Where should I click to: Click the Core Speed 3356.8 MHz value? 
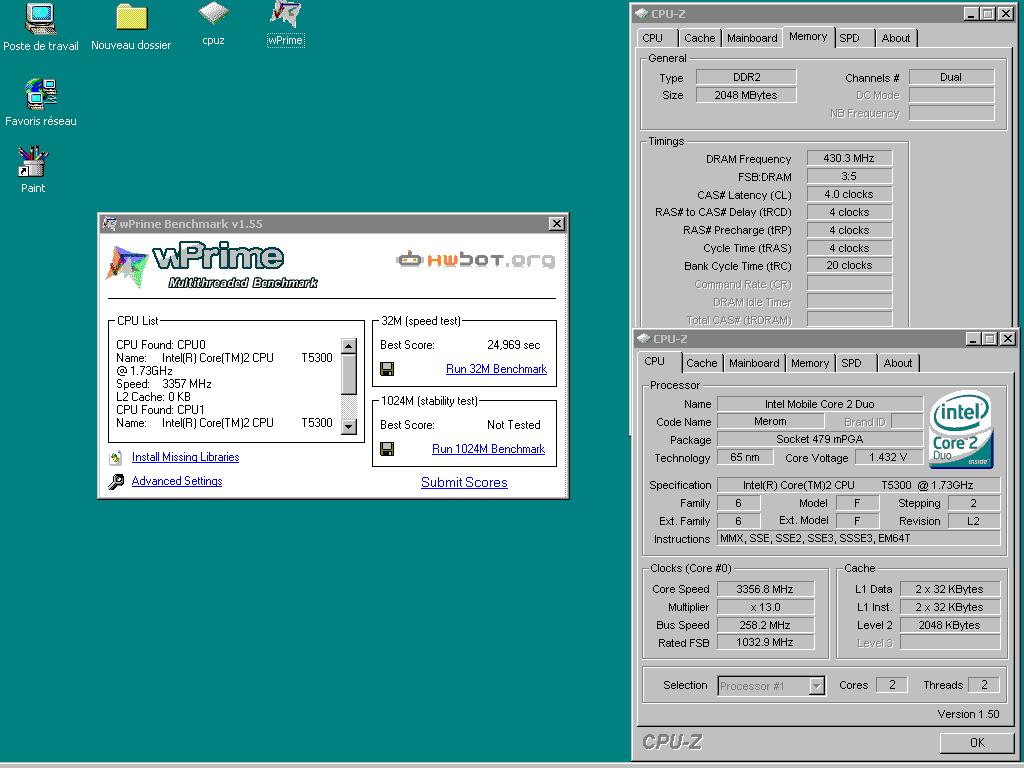(765, 589)
